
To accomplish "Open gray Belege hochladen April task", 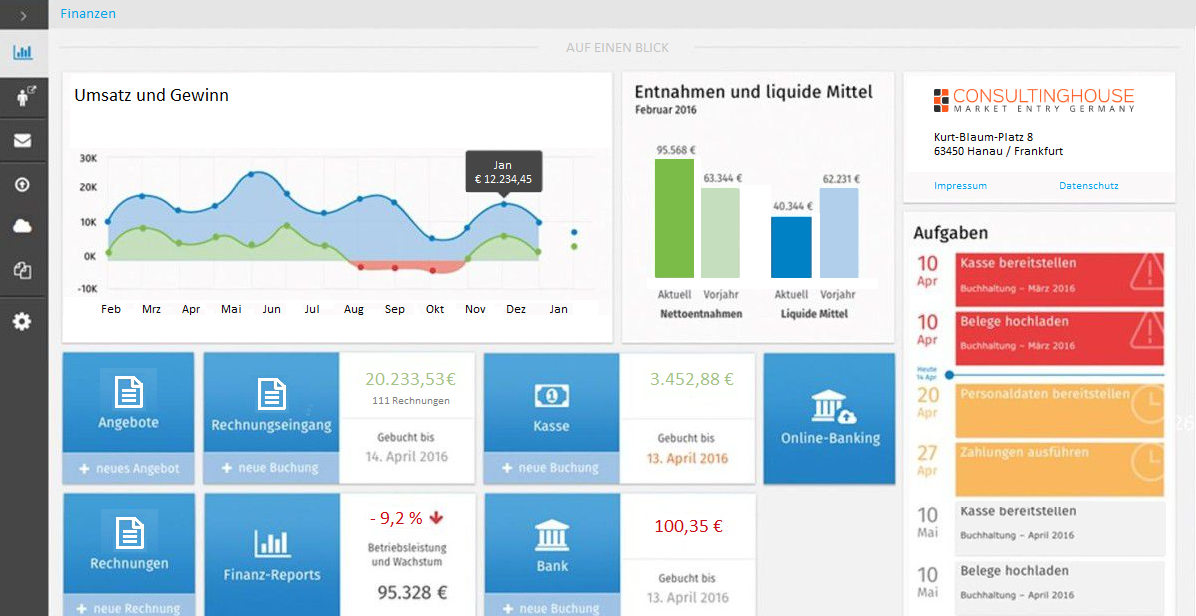I will coord(1059,588).
